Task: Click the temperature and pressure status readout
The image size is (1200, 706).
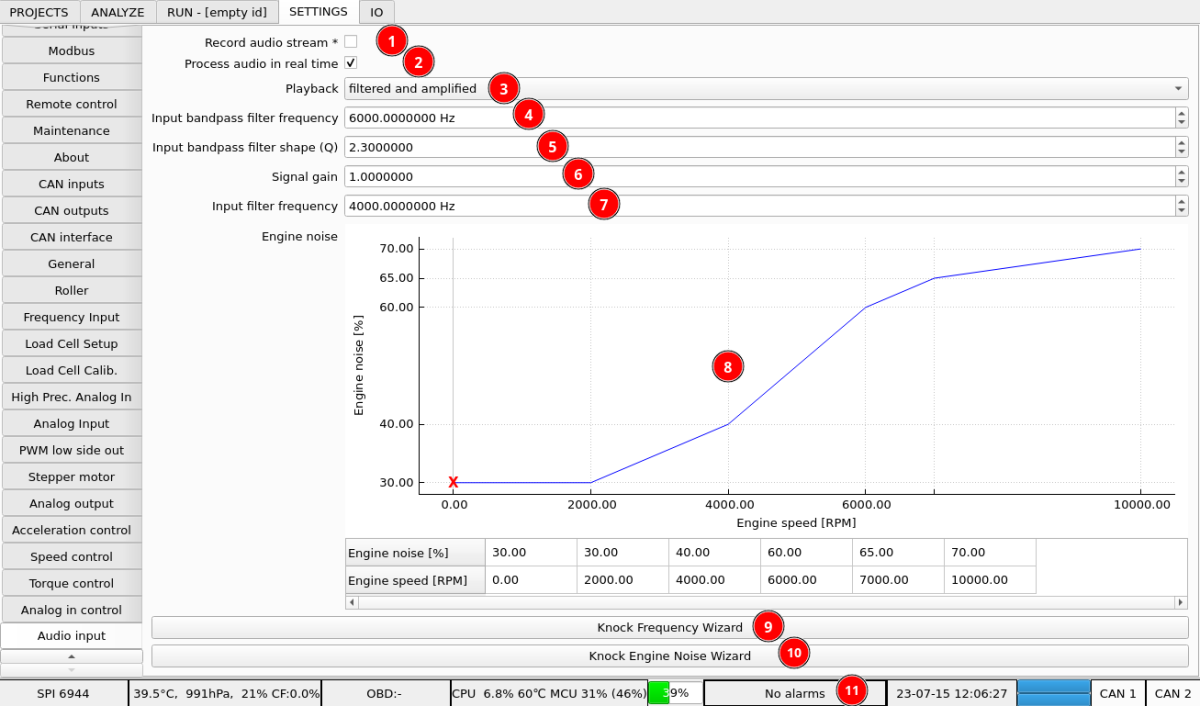Action: click(225, 692)
